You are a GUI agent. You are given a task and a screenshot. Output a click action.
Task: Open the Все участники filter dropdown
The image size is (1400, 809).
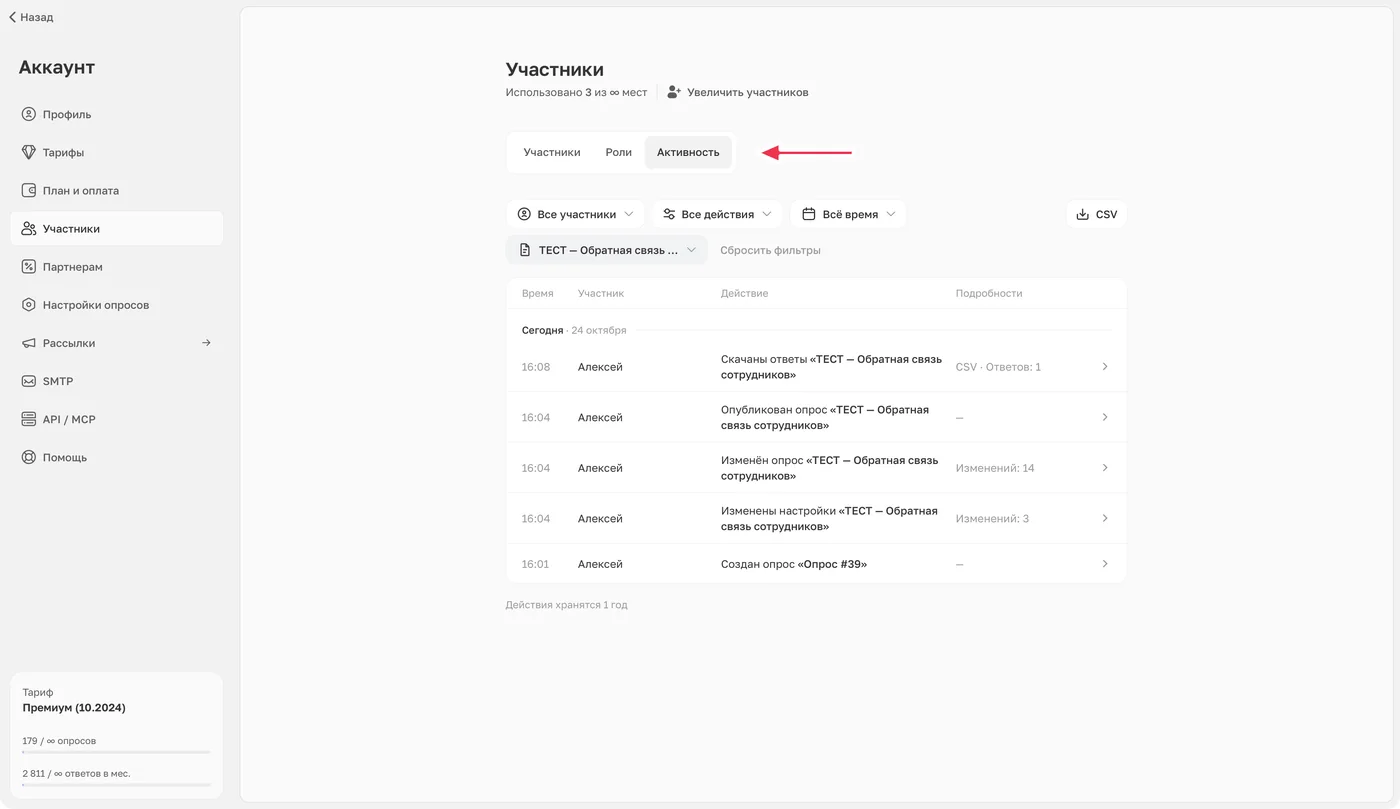pyautogui.click(x=576, y=214)
